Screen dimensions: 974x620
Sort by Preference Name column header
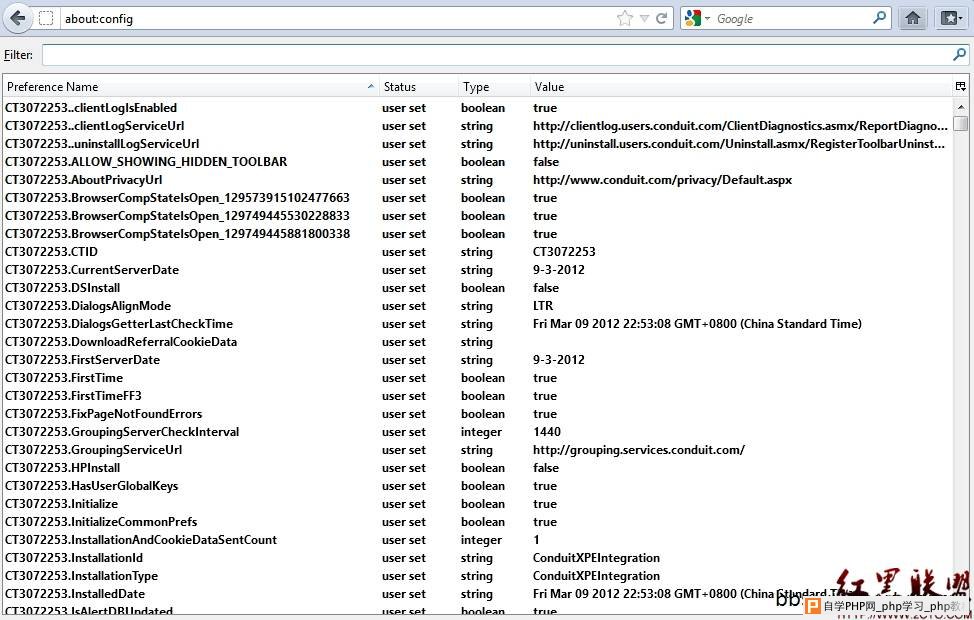[x=190, y=87]
